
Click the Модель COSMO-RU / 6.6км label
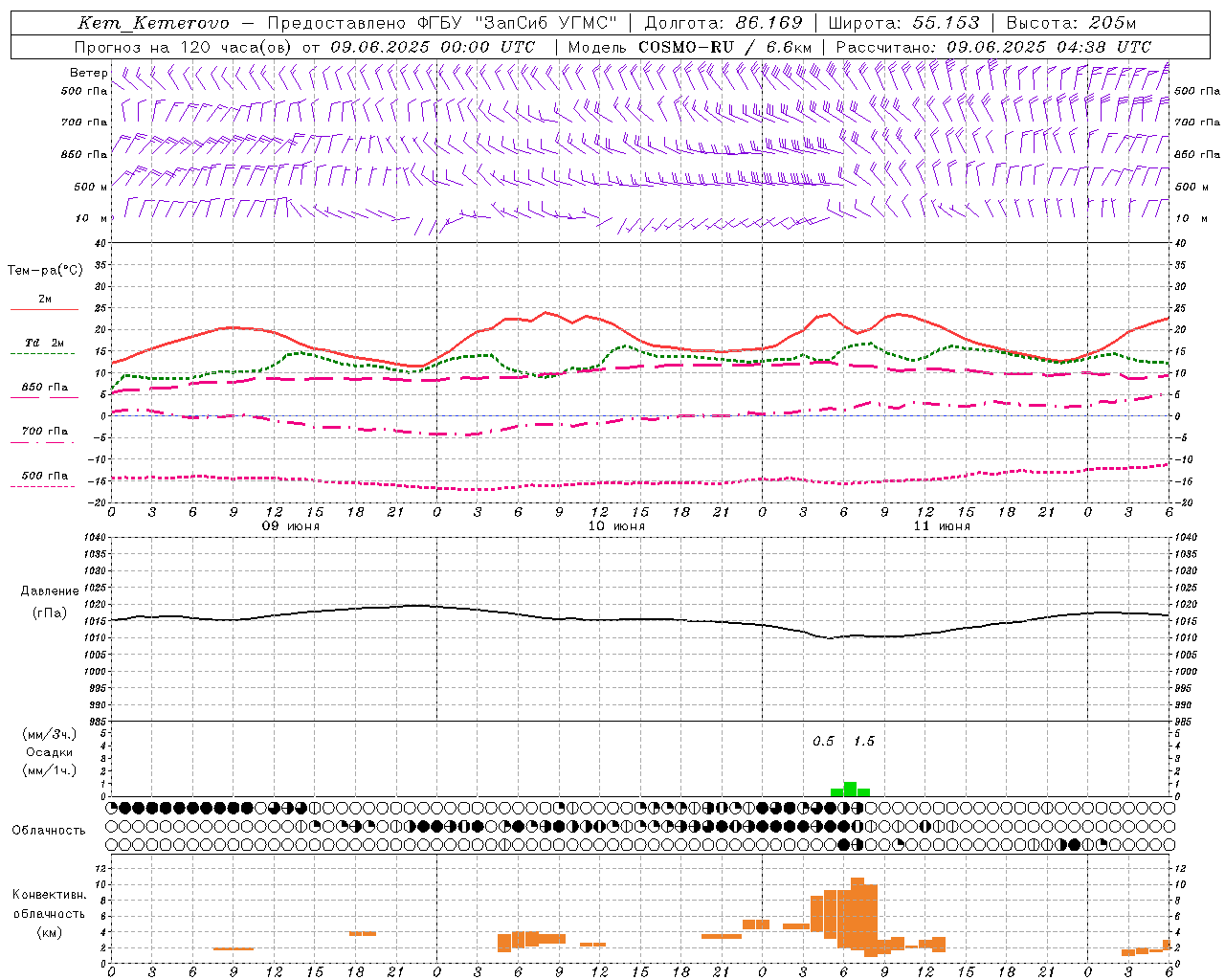(x=690, y=47)
